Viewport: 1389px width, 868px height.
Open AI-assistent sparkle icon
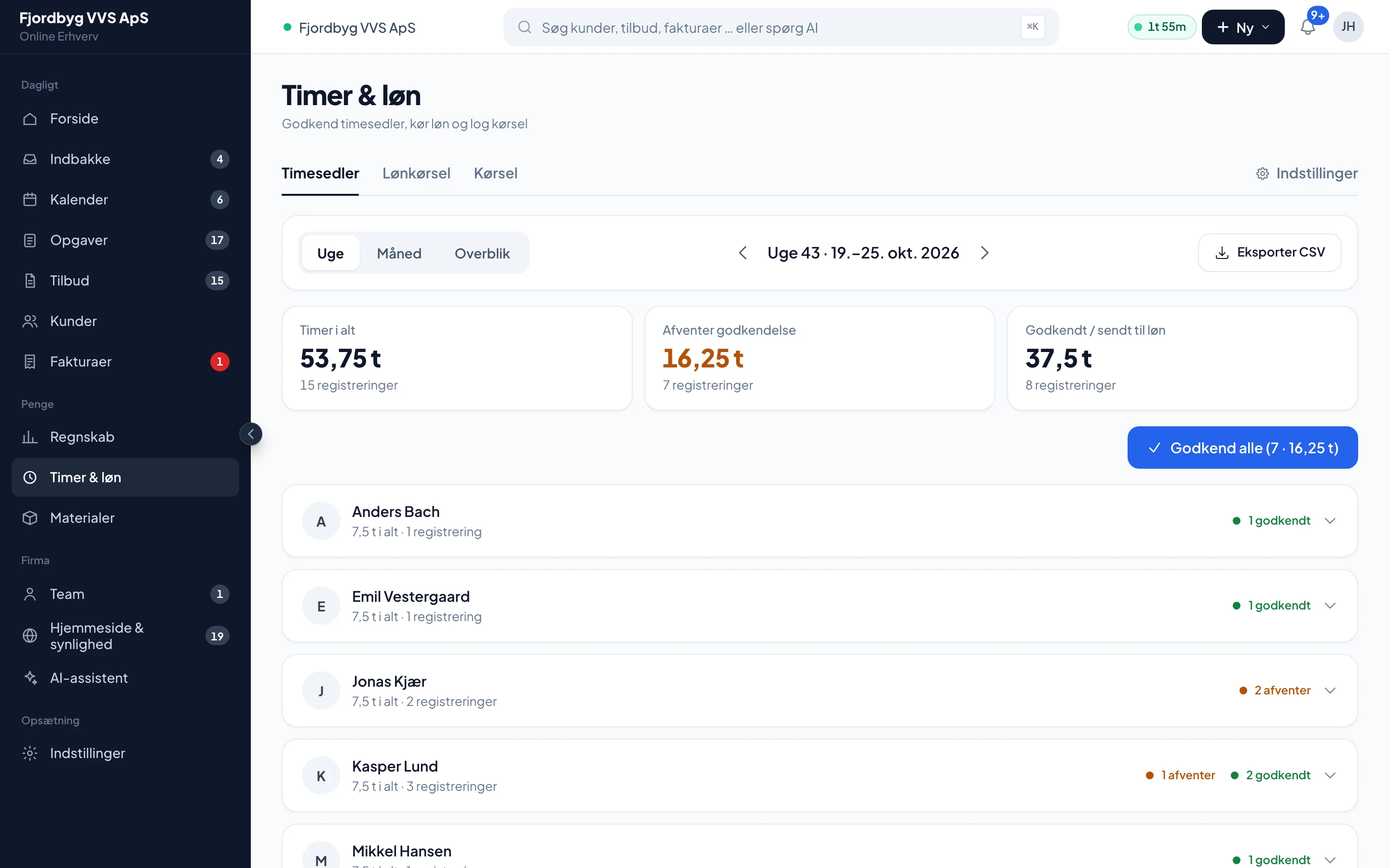[x=30, y=678]
